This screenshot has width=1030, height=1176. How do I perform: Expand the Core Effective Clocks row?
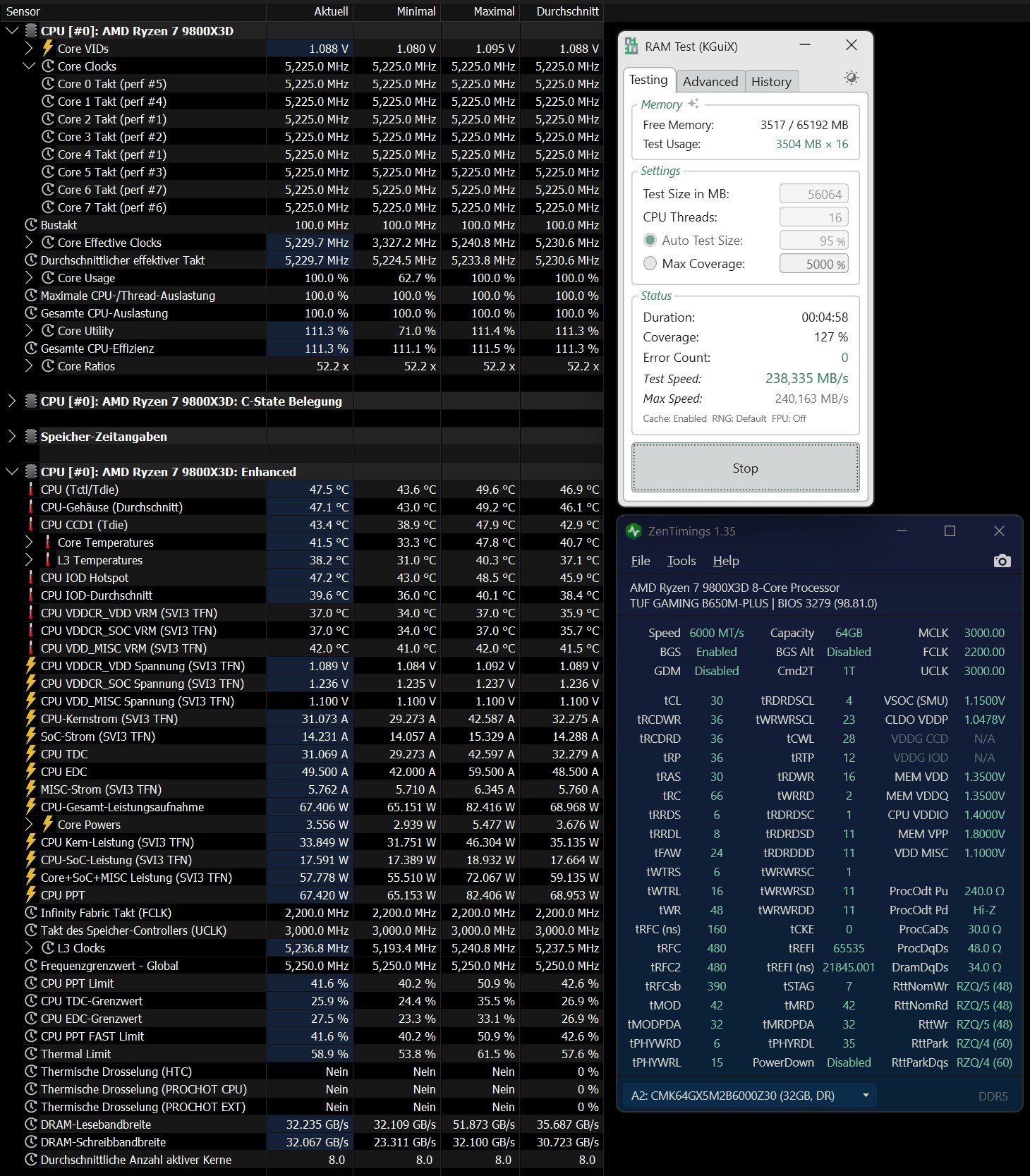click(x=29, y=243)
